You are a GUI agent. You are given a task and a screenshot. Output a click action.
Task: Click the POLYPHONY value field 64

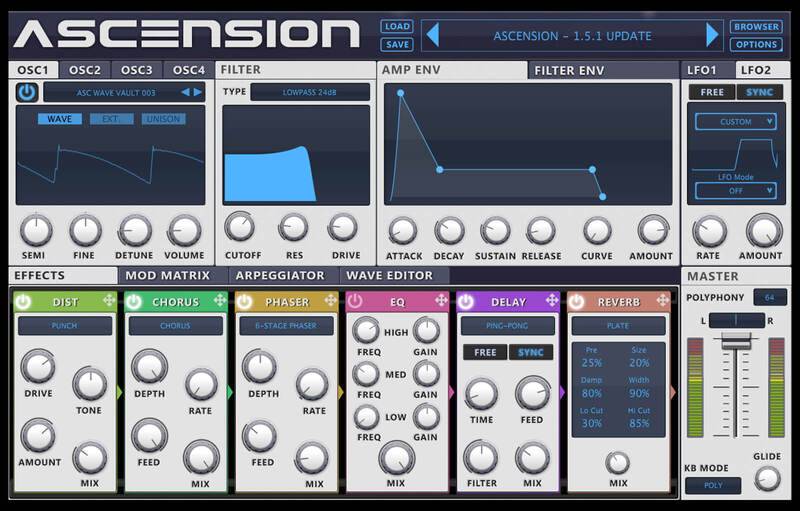769,297
